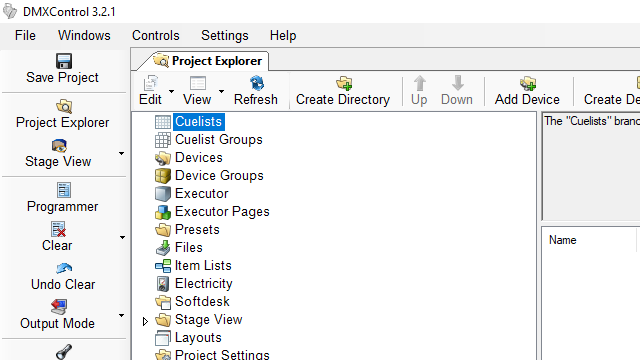
Task: Select the Item Lists tree node
Action: [x=203, y=265]
